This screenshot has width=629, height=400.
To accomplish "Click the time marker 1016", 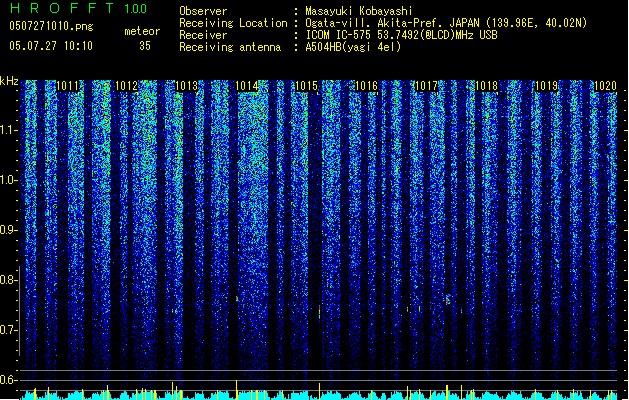I will point(366,86).
